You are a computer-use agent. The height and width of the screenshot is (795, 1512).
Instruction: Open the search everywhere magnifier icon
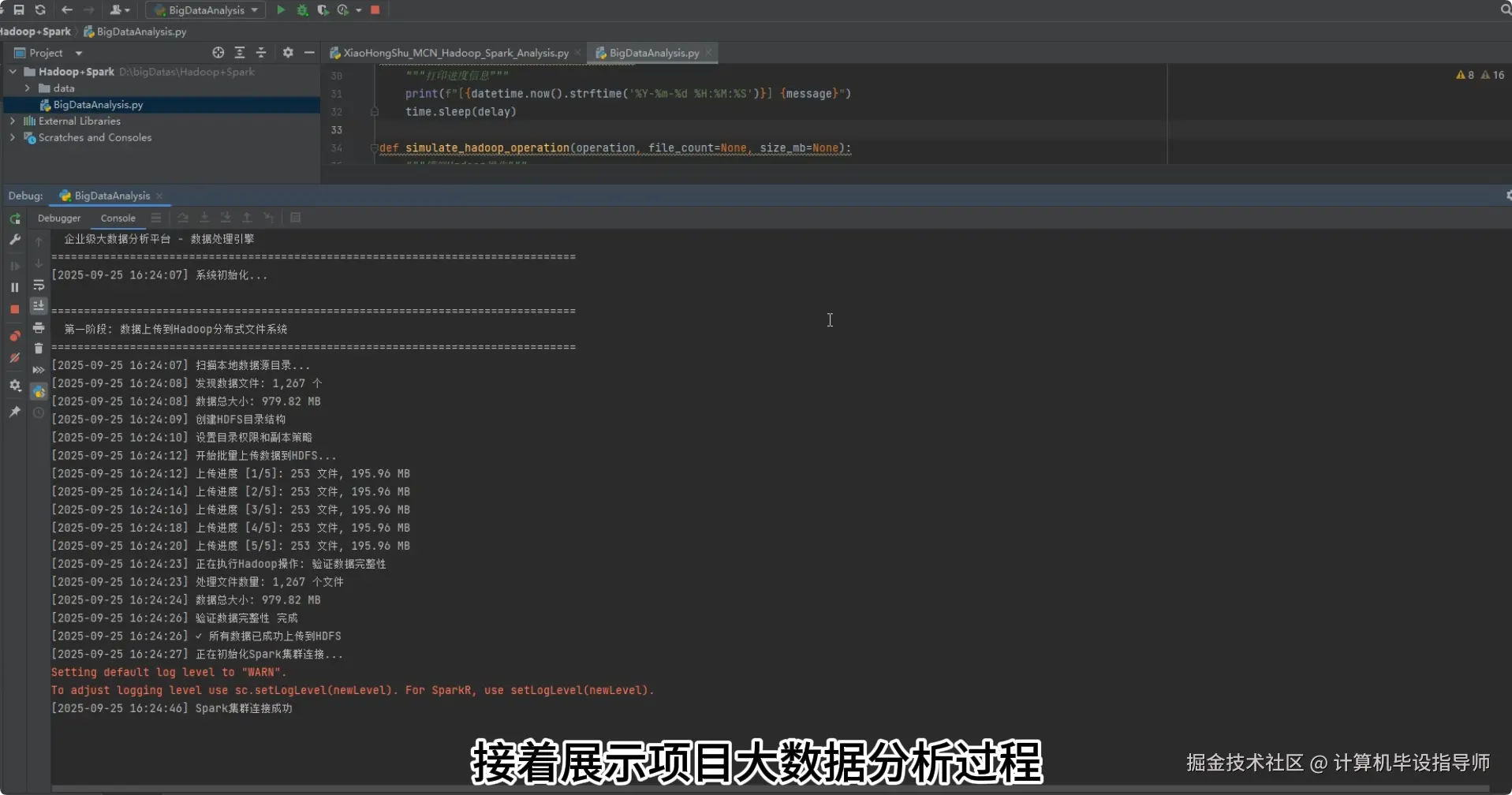(x=1505, y=10)
